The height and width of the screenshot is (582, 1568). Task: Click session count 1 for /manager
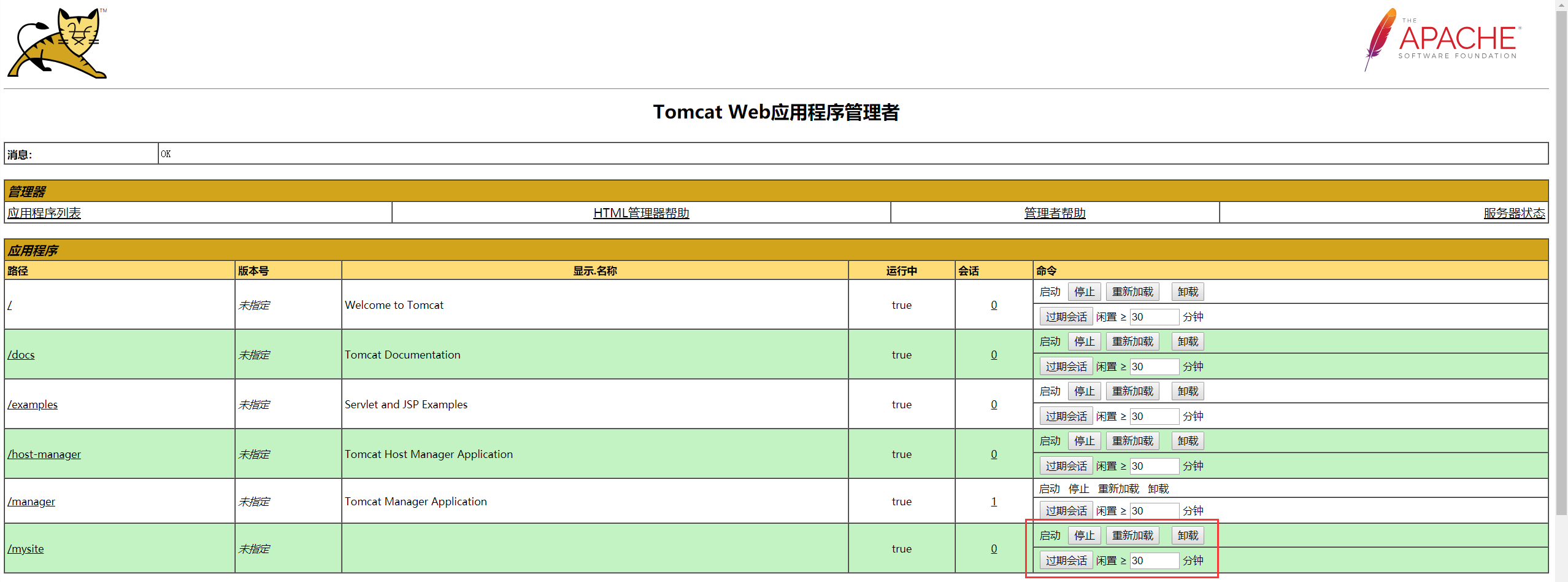pyautogui.click(x=994, y=502)
